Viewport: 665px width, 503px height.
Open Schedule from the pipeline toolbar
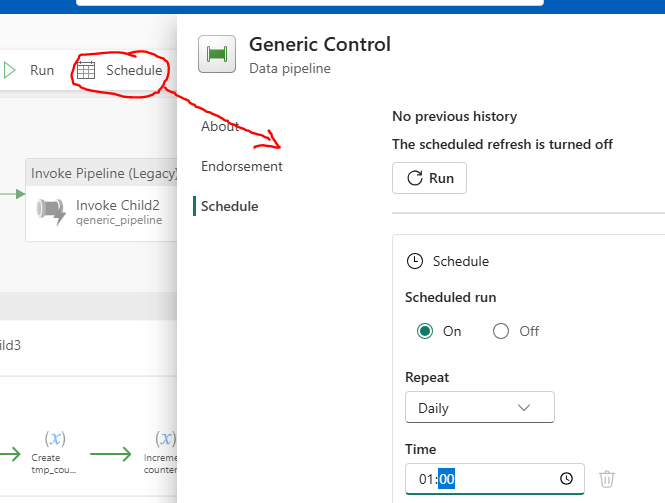click(120, 70)
